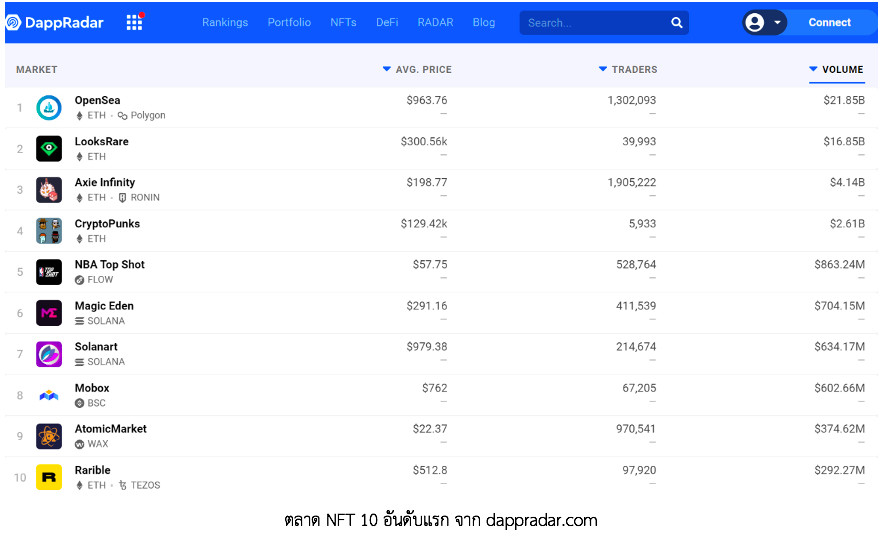The height and width of the screenshot is (536, 878).
Task: Select OpenSea volume value $21.85B
Action: (844, 100)
